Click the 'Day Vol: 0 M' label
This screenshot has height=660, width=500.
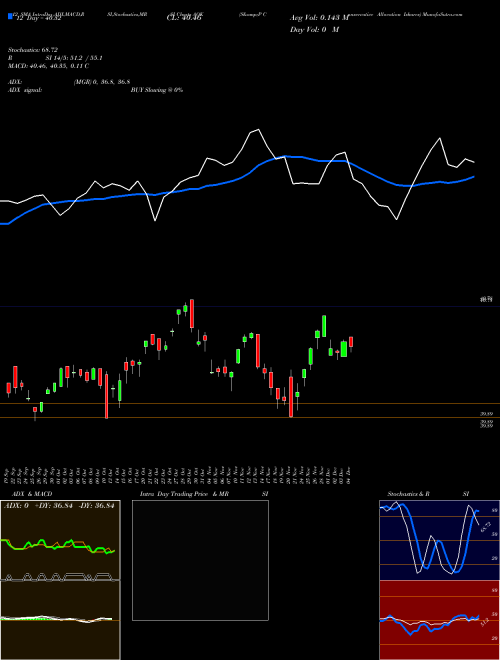[314, 30]
